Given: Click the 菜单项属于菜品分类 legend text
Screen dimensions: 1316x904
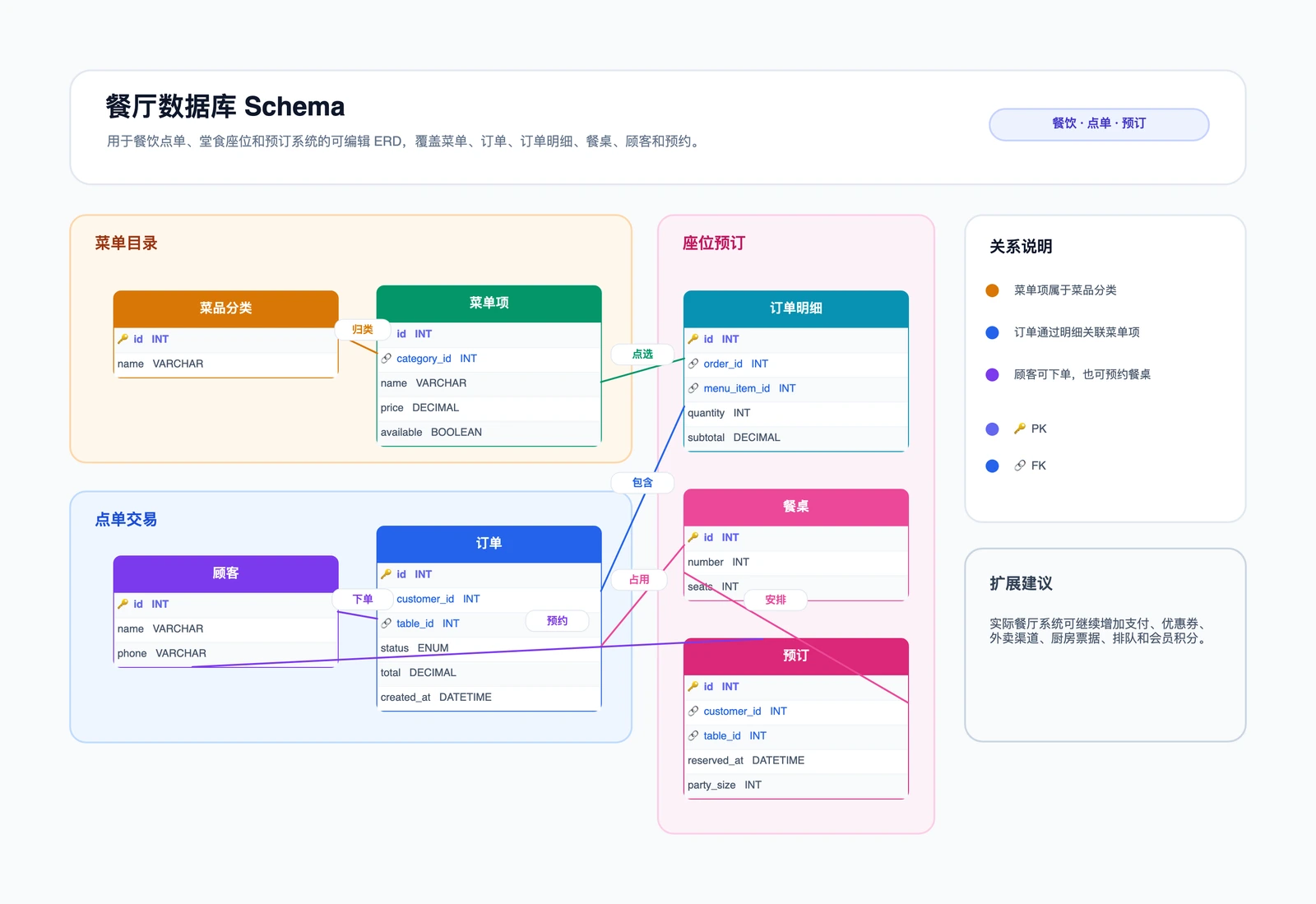Looking at the screenshot, I should (1065, 290).
